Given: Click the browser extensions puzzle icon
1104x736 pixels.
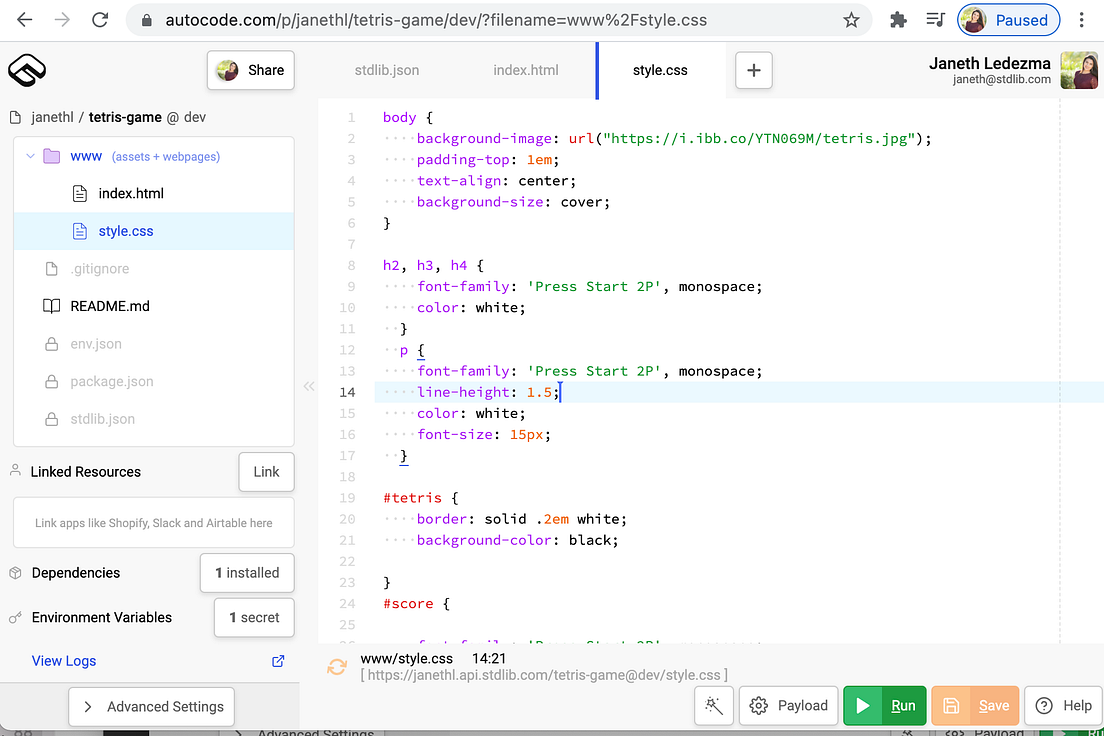Looking at the screenshot, I should (897, 19).
